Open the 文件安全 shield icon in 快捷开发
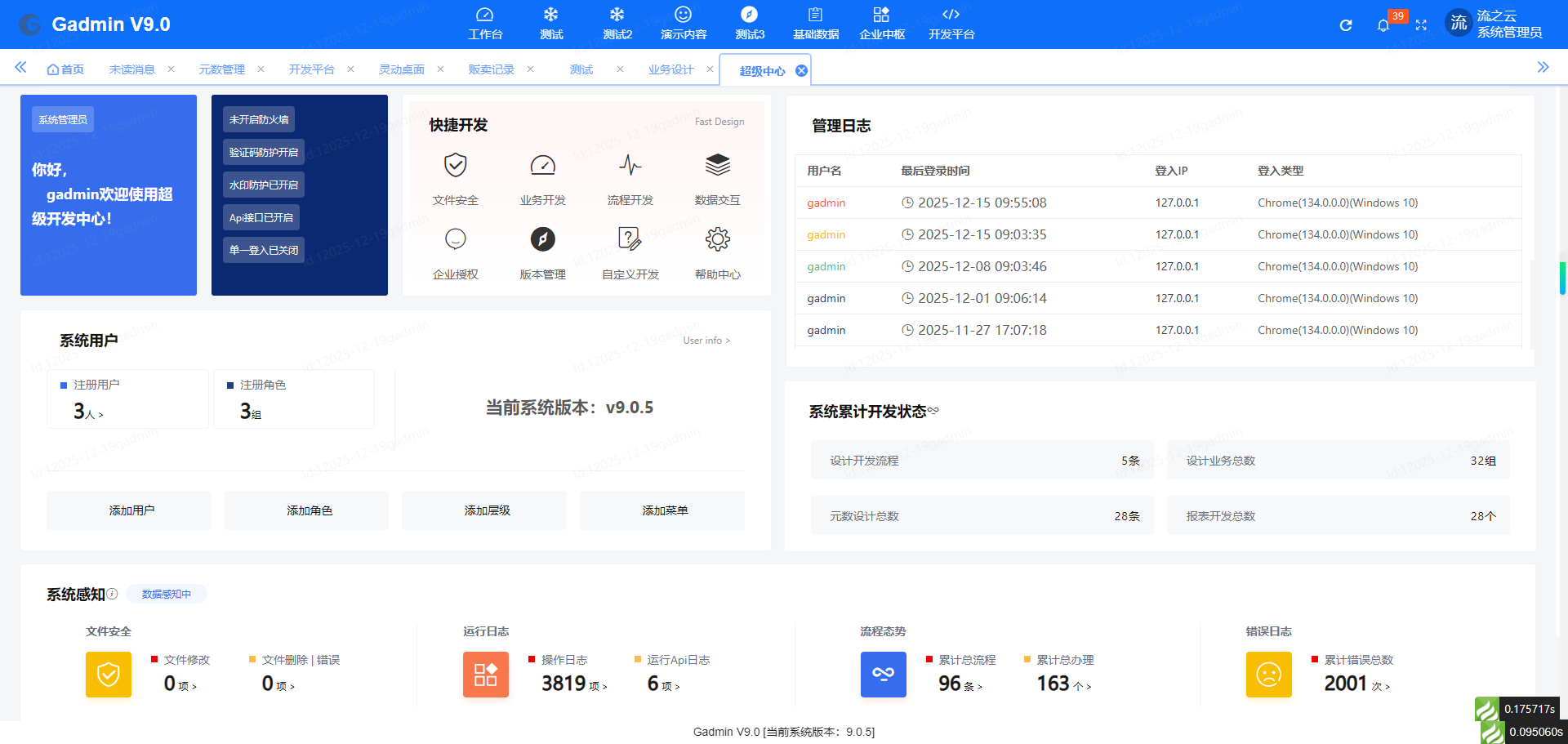Image resolution: width=1568 pixels, height=744 pixels. [455, 165]
